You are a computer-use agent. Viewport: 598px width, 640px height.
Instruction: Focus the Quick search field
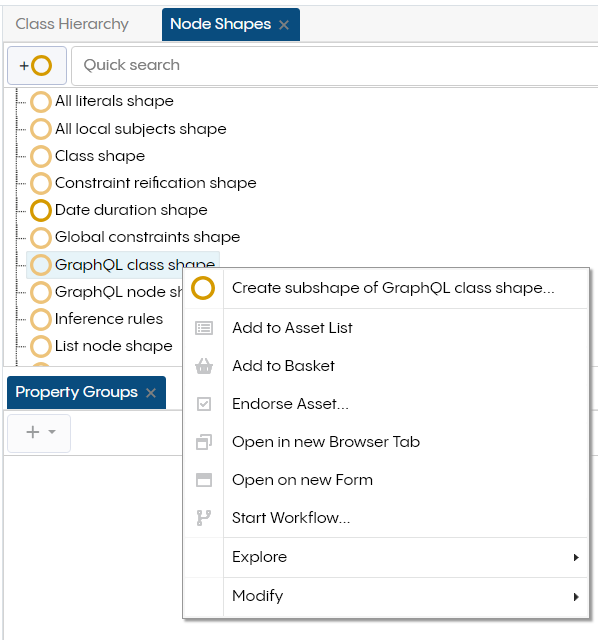335,65
